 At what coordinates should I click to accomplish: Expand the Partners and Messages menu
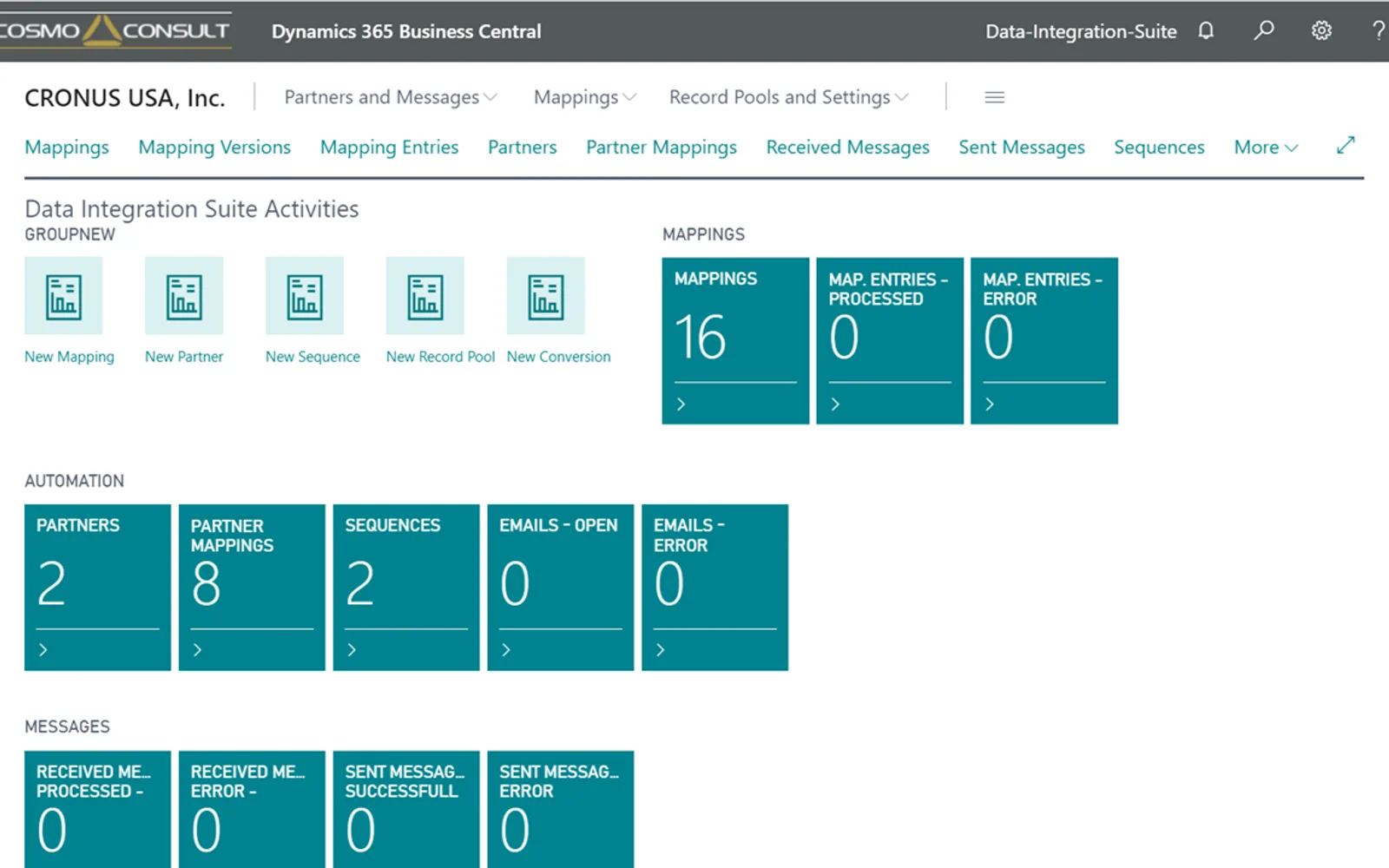click(391, 97)
